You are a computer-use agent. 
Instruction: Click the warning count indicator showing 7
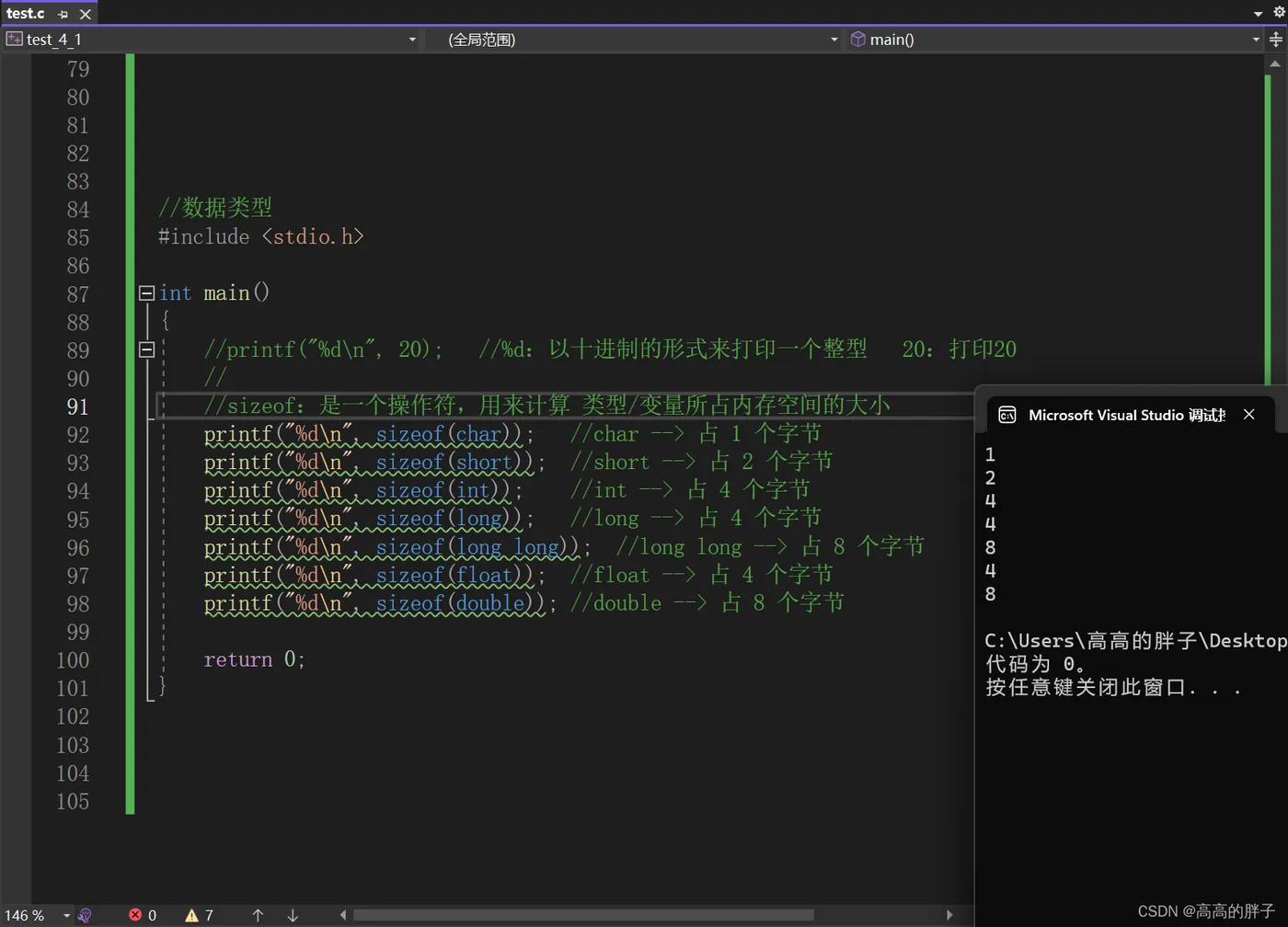[200, 915]
